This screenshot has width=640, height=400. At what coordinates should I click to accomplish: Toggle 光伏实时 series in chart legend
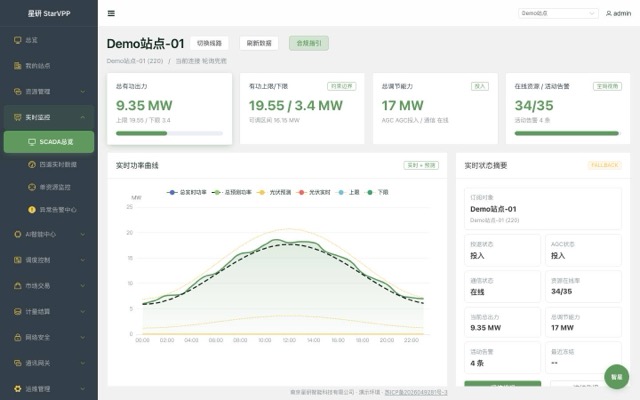tap(313, 192)
